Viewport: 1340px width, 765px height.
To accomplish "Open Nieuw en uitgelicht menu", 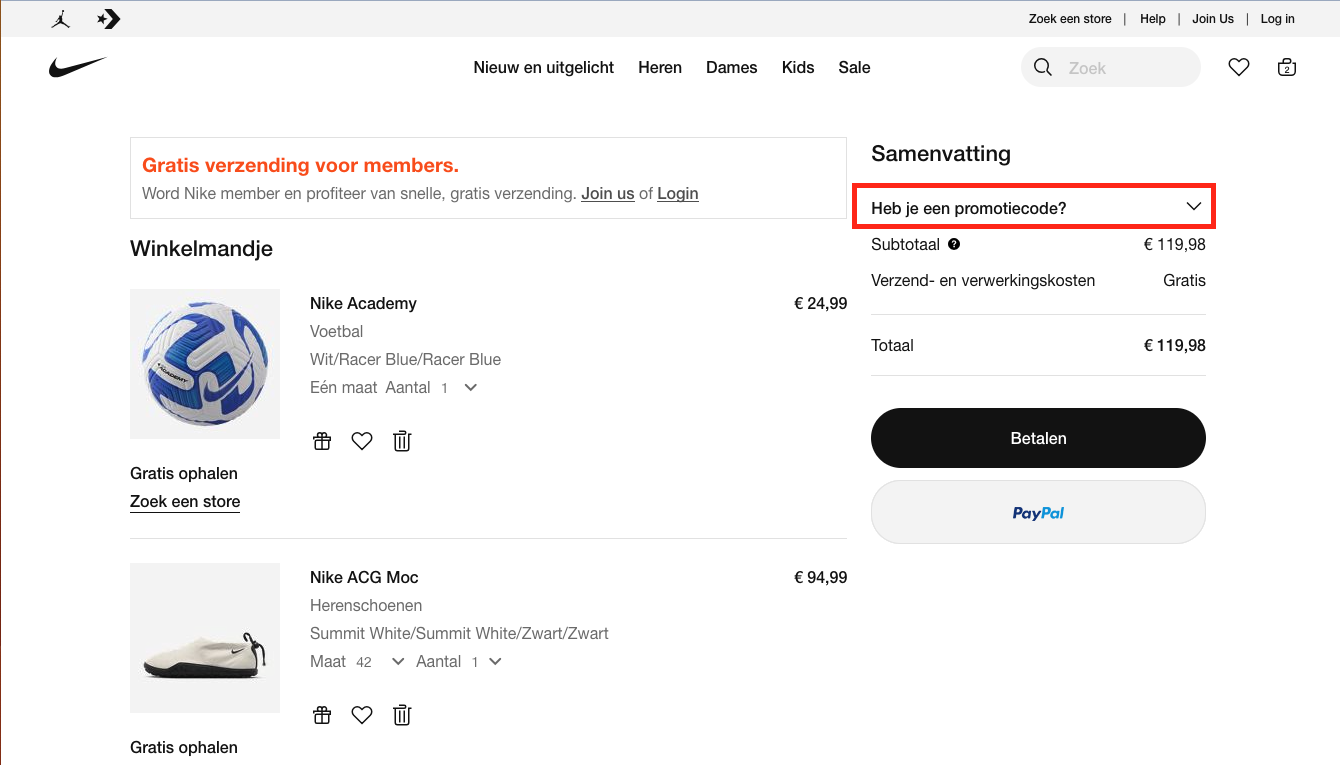I will (x=544, y=67).
